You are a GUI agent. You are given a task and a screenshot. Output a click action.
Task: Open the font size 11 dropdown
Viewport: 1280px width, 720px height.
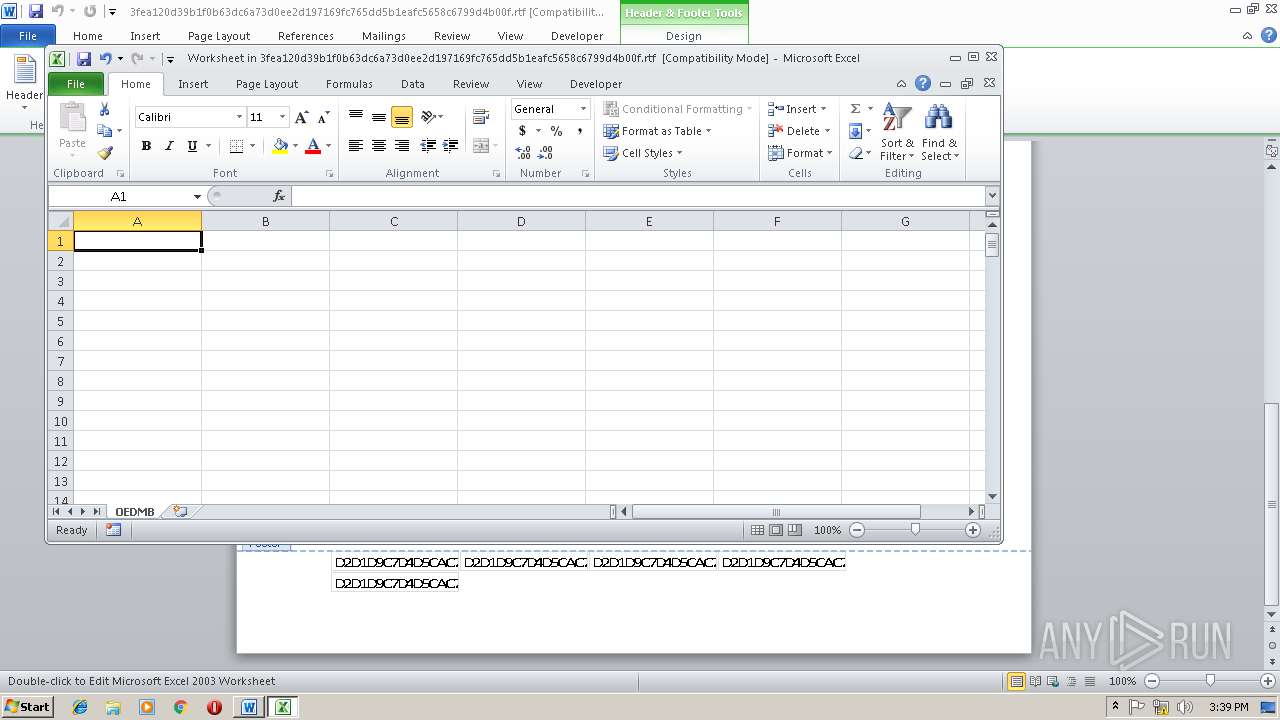pos(282,117)
